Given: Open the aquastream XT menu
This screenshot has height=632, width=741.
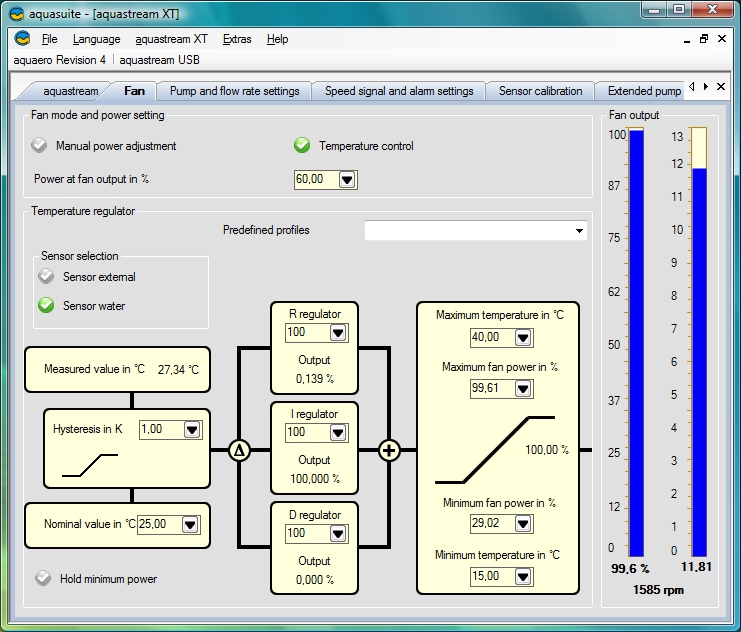Looking at the screenshot, I should [x=172, y=39].
